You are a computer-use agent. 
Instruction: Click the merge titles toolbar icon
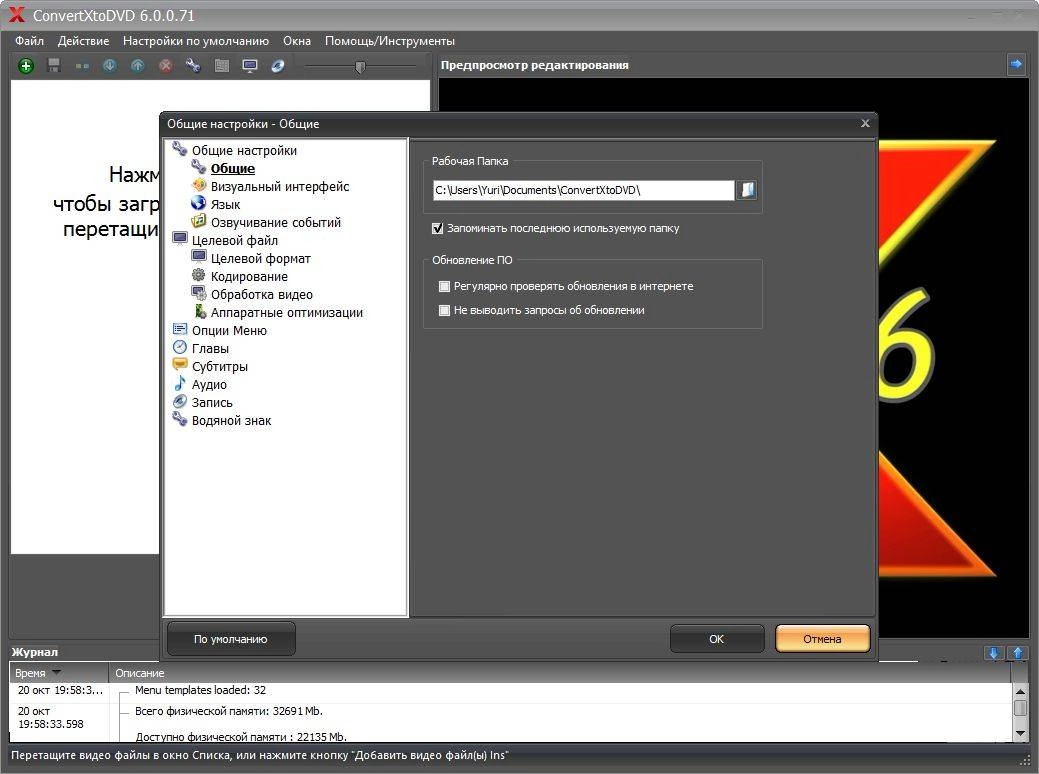click(x=82, y=66)
